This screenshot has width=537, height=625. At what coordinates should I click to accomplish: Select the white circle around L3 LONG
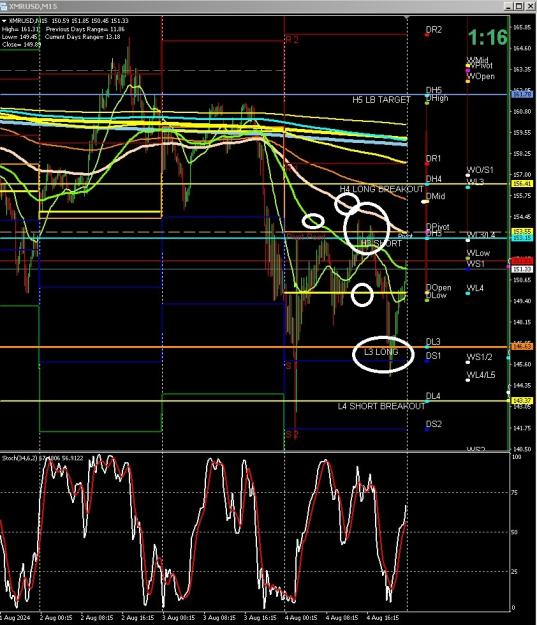pyautogui.click(x=383, y=354)
